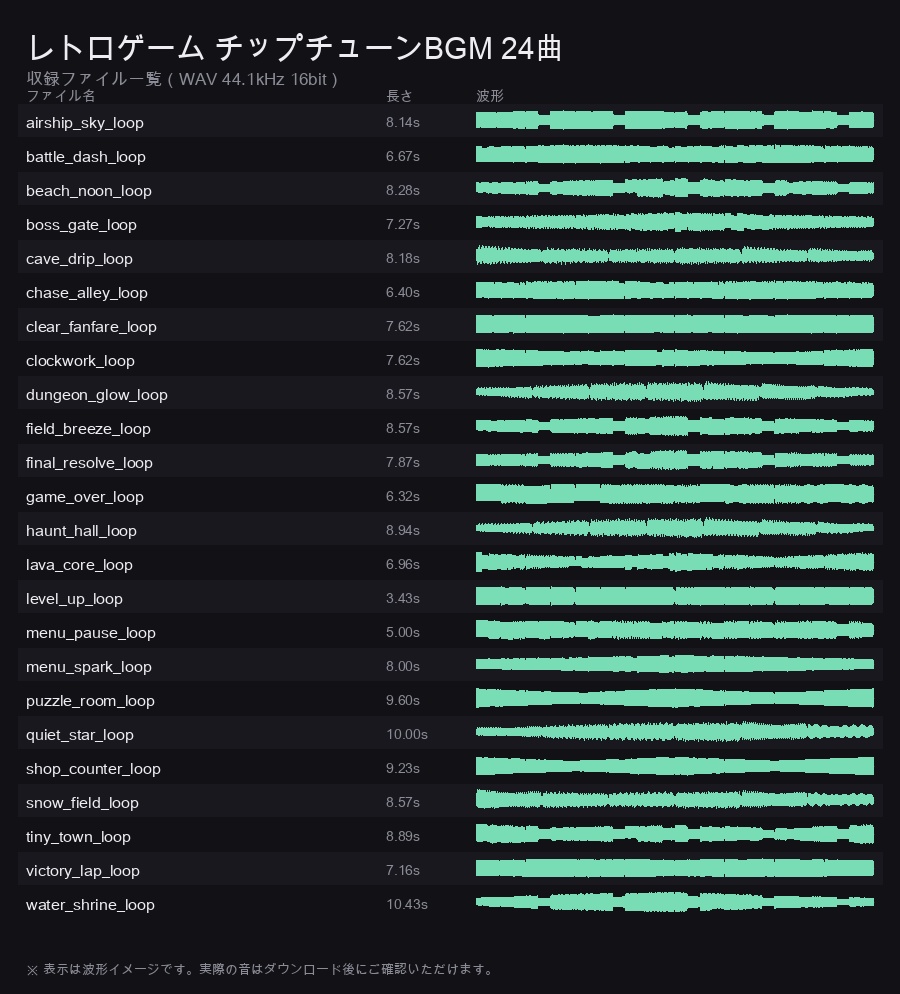The image size is (900, 994).
Task: Click the 3.43s duration of level_up_loop
Action: (402, 598)
